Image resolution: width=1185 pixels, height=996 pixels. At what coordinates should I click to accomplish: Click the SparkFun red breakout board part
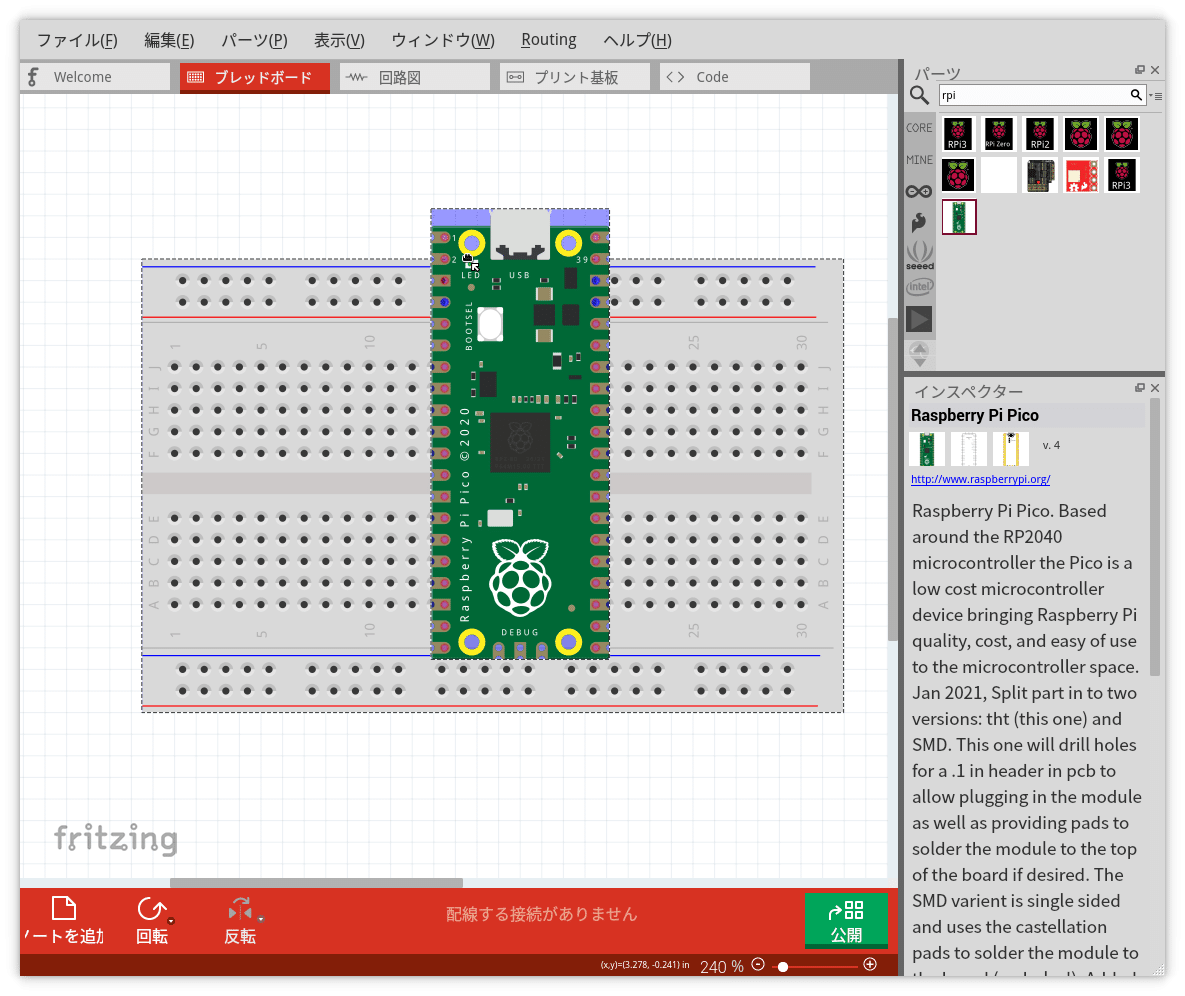[x=1081, y=175]
